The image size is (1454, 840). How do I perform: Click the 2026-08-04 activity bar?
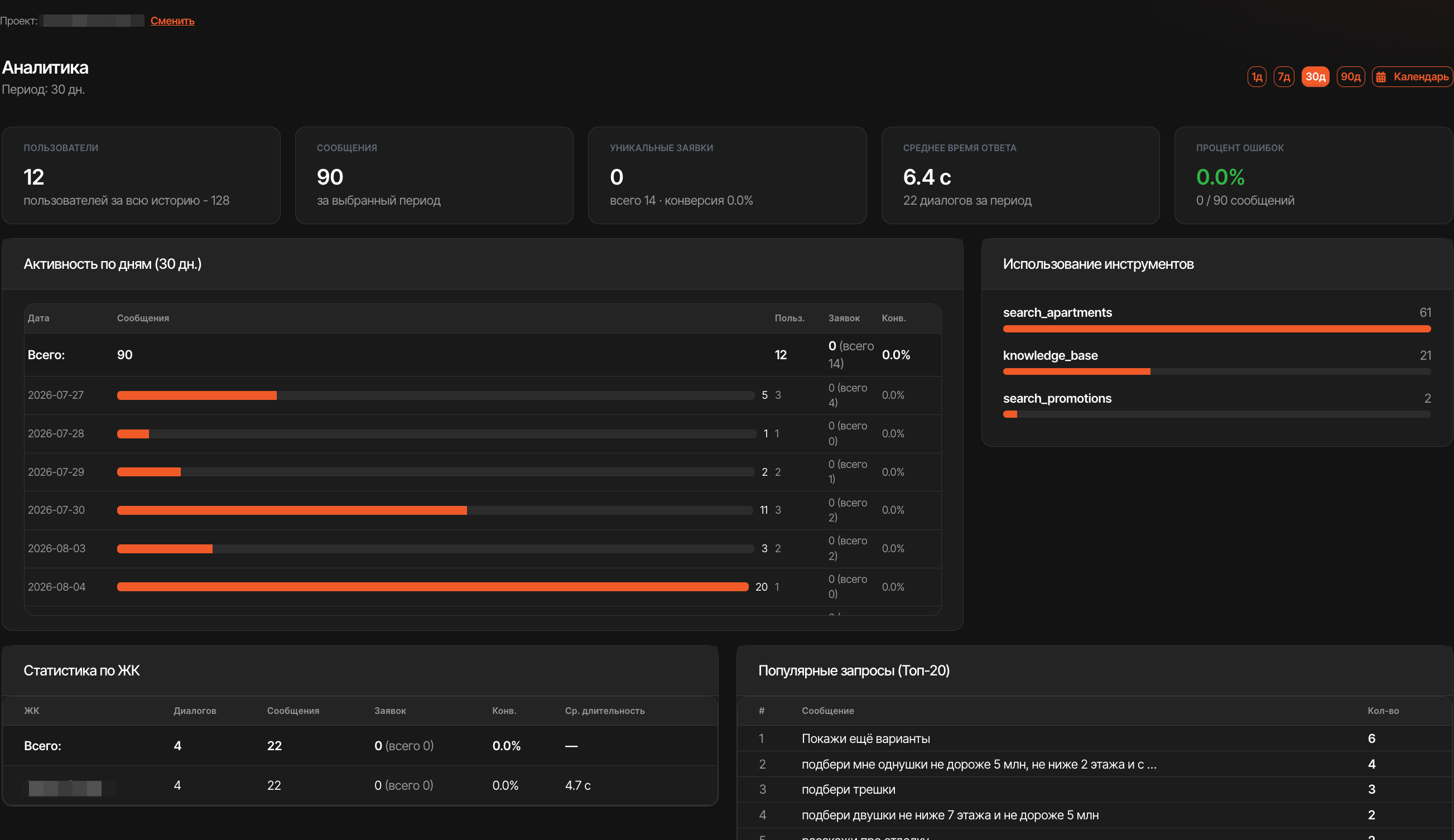(433, 587)
